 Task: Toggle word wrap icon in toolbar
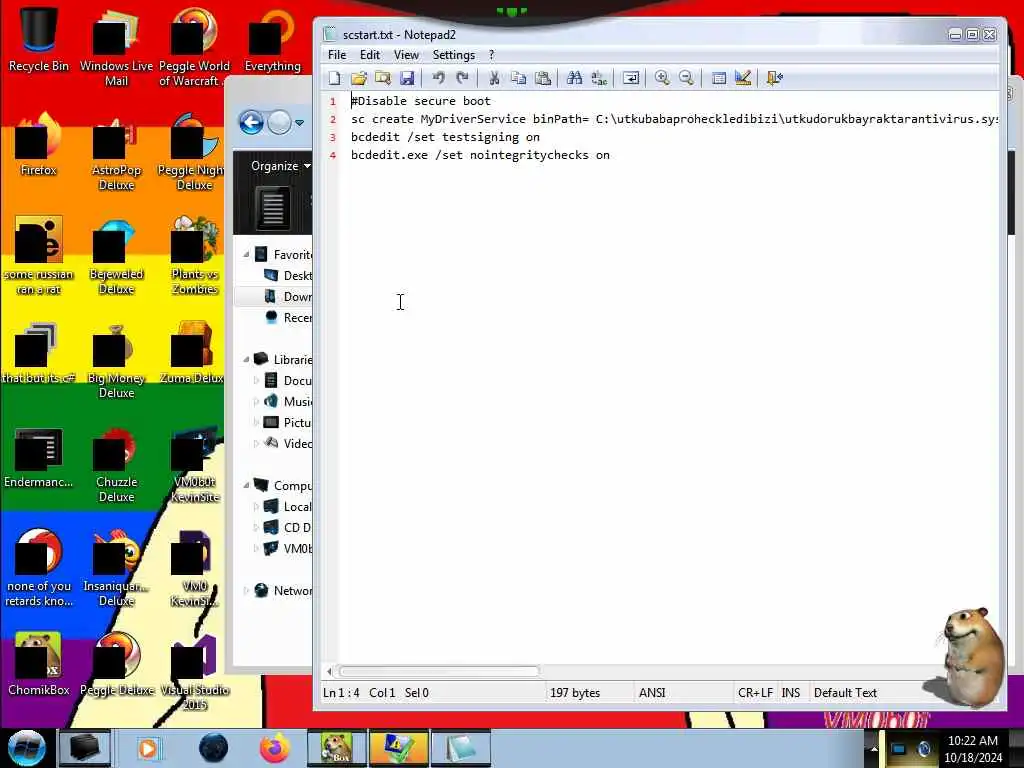coord(631,78)
